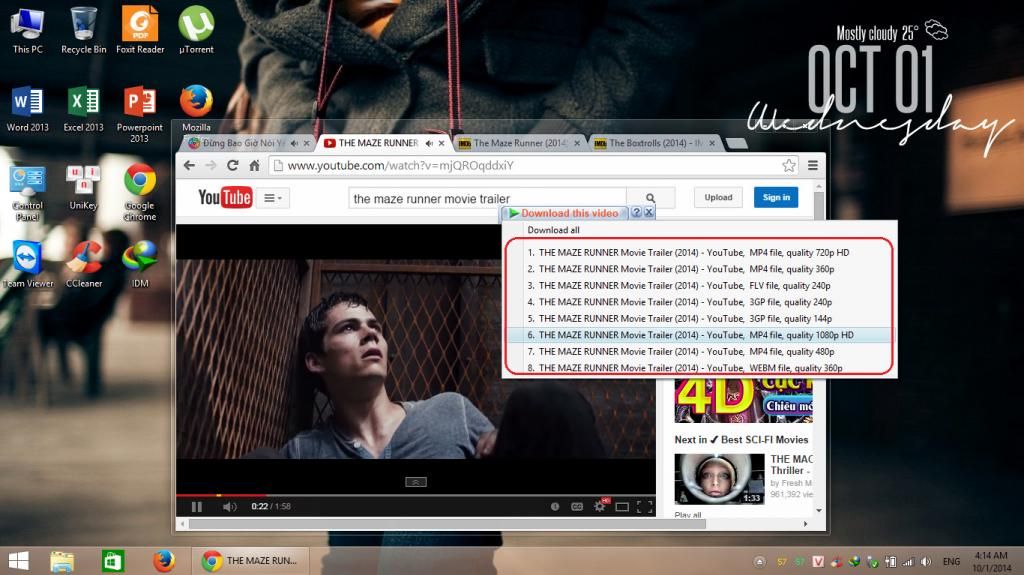Screen dimensions: 1024x575
Task: Seek on the video progress bar
Action: tap(415, 495)
